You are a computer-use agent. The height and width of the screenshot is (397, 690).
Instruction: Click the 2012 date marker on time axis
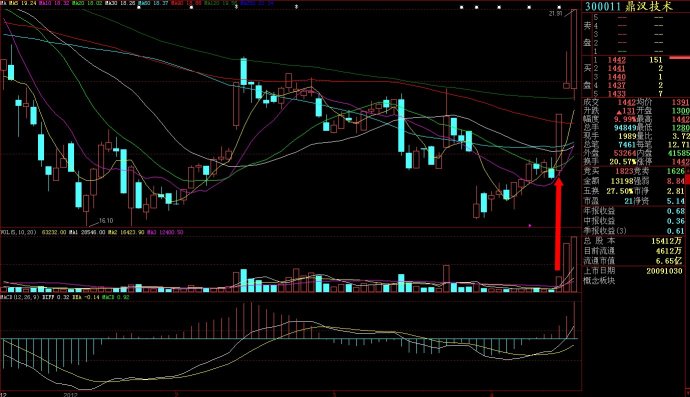70,394
